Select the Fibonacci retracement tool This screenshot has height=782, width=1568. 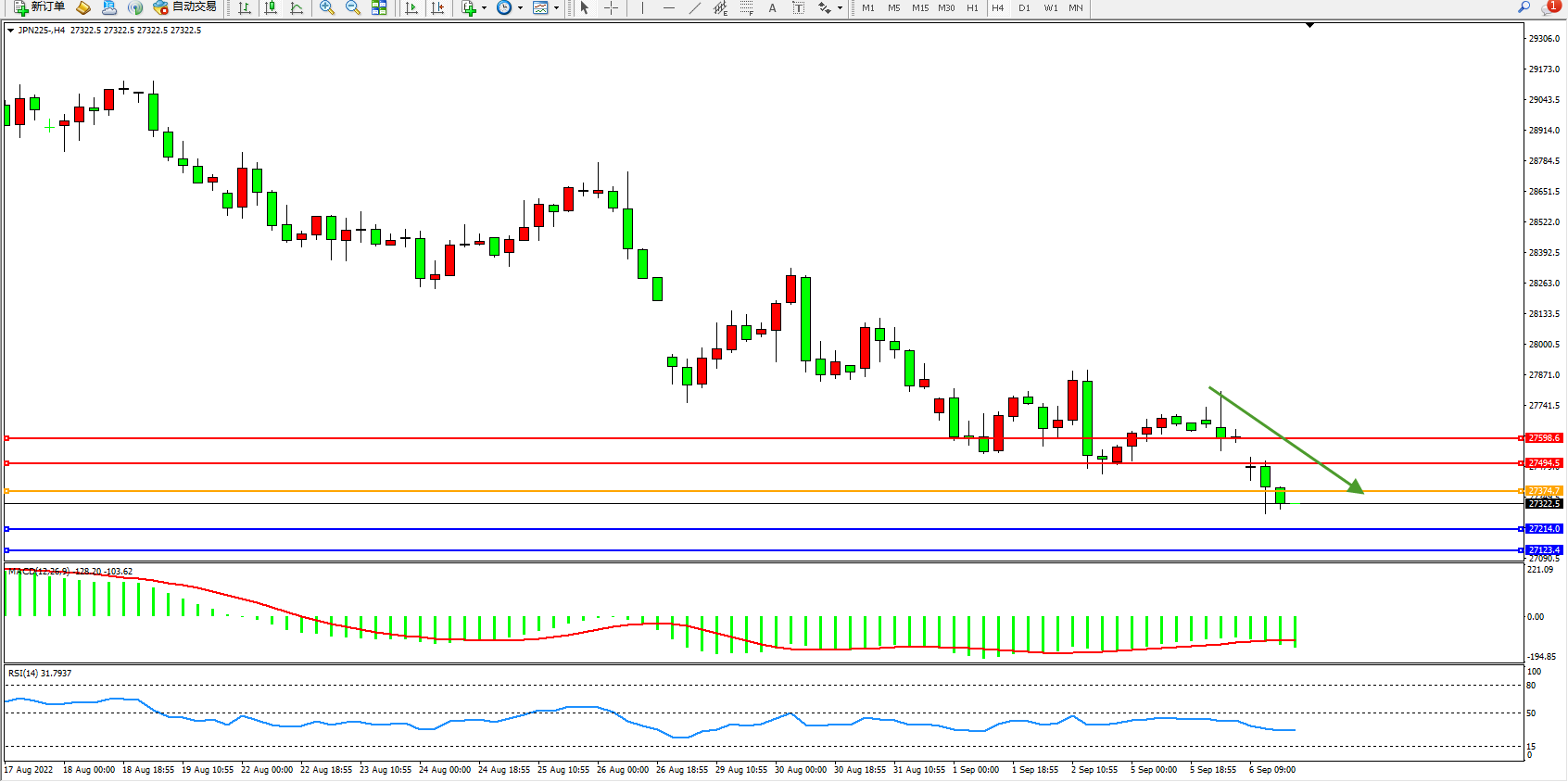coord(747,7)
